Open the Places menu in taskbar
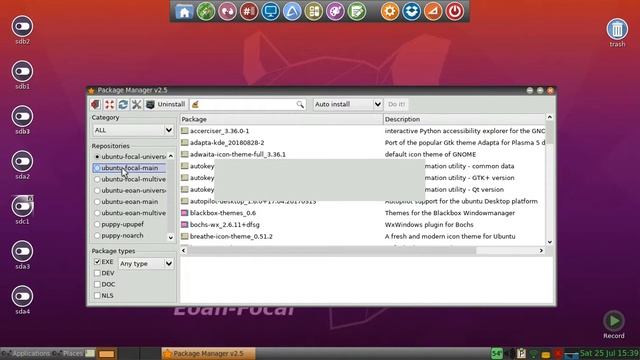The width and height of the screenshot is (640, 360). pyautogui.click(x=69, y=353)
